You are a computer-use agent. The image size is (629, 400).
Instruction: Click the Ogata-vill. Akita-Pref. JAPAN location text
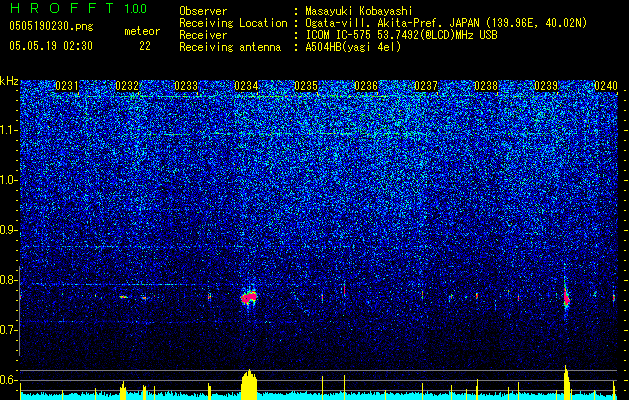tap(446, 23)
